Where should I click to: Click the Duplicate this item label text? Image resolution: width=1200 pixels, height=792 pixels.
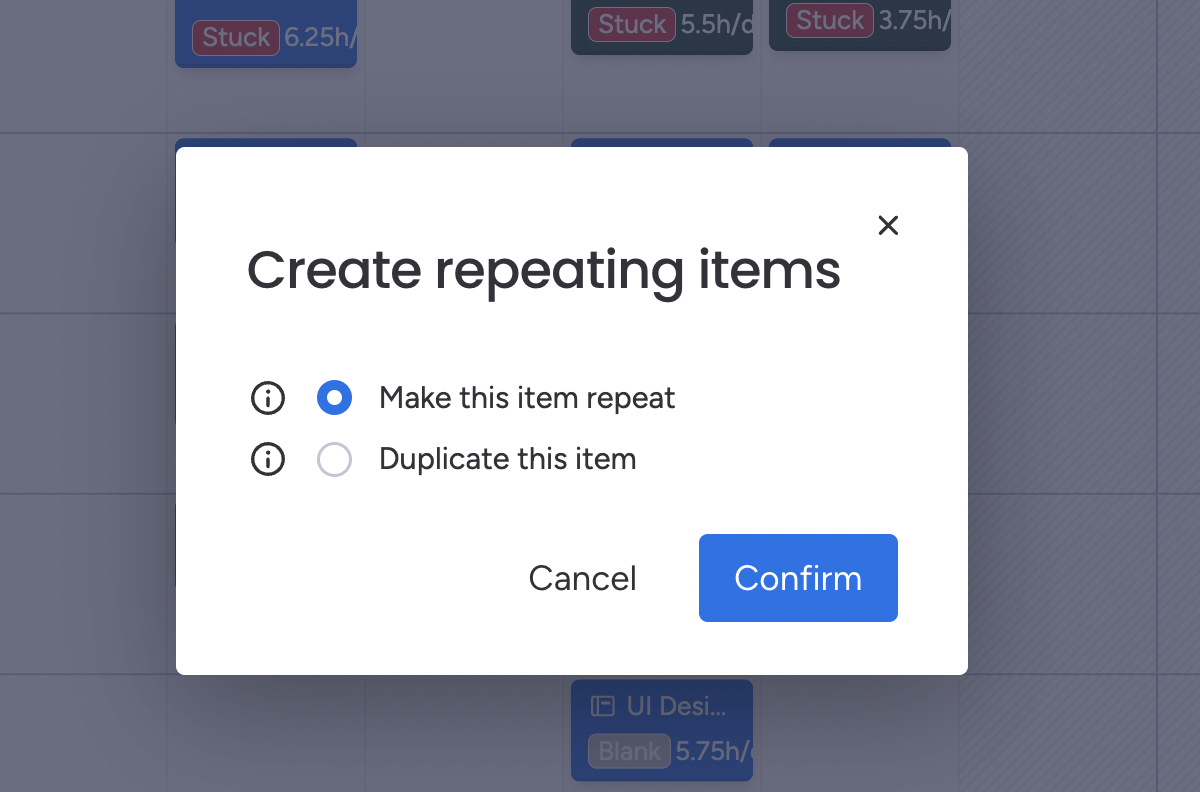pos(507,460)
